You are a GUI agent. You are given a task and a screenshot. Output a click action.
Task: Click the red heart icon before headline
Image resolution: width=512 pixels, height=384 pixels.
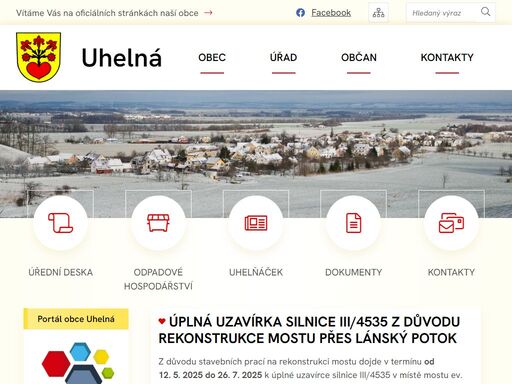click(x=162, y=321)
